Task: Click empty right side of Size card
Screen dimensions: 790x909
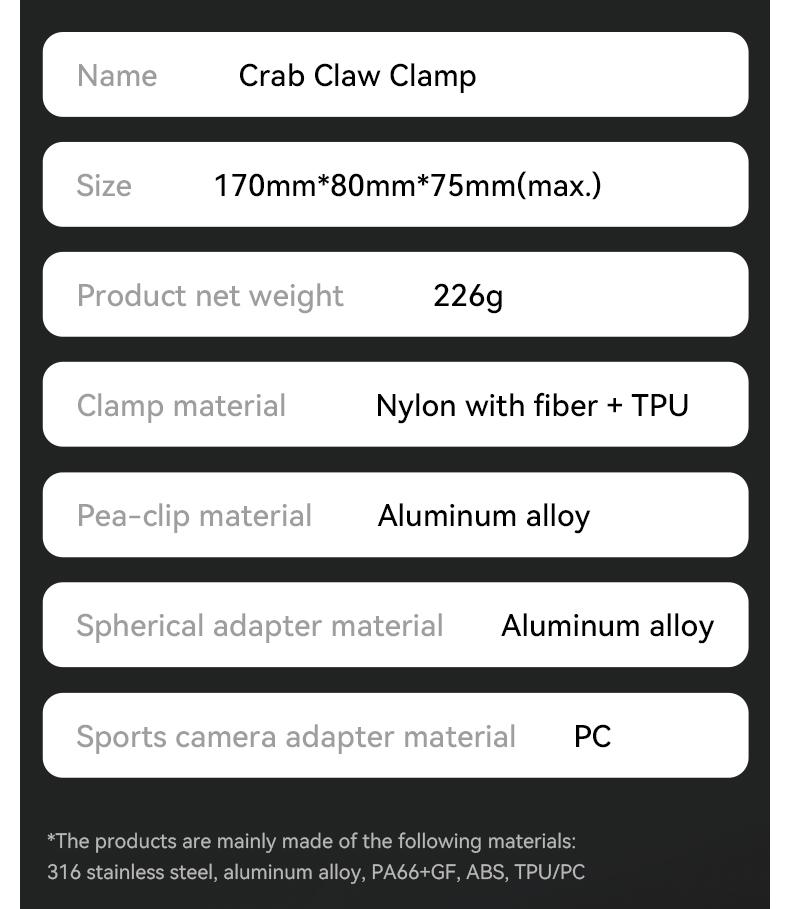Action: (x=675, y=185)
